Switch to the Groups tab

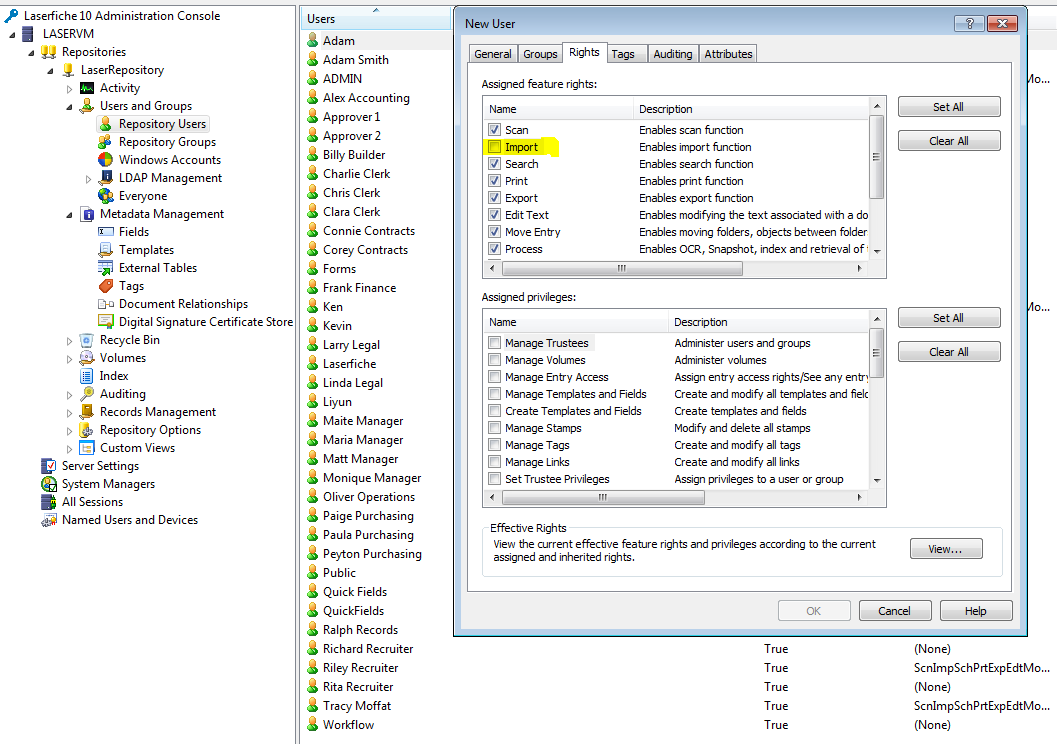click(540, 54)
